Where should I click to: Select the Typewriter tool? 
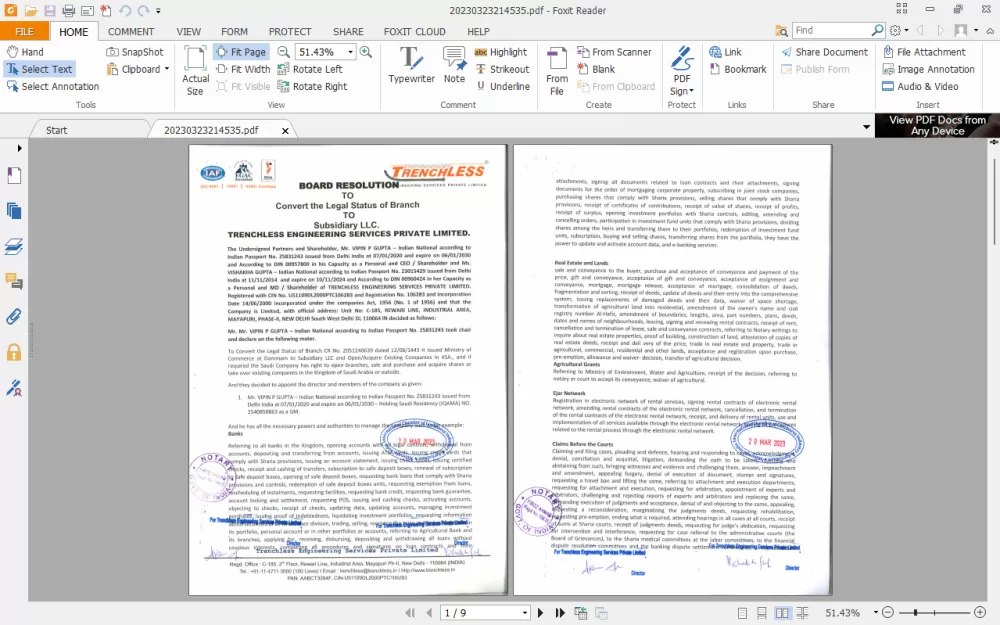point(411,64)
